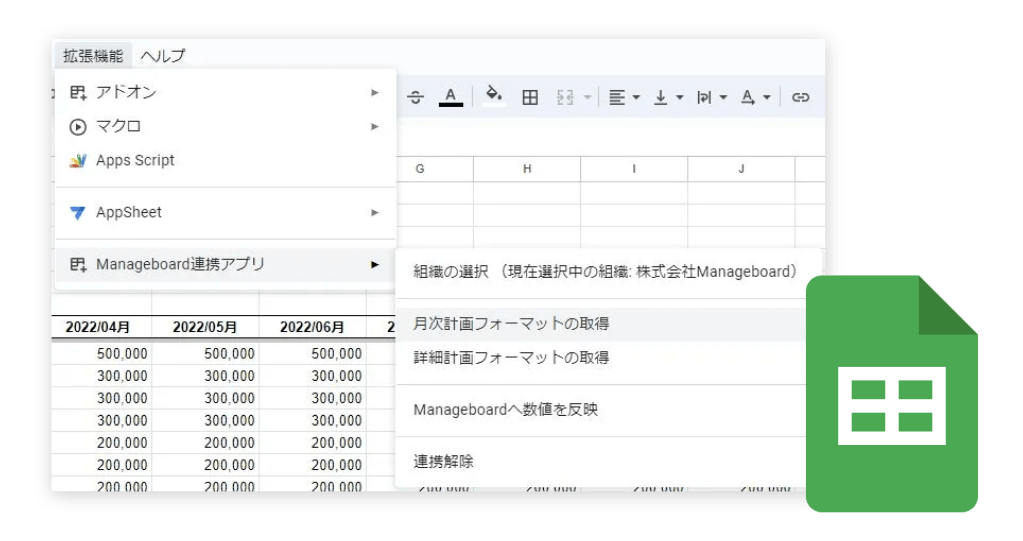This screenshot has width=1023, height=541.
Task: Click 500,000 cell under 2022/06月
Action: coord(313,354)
